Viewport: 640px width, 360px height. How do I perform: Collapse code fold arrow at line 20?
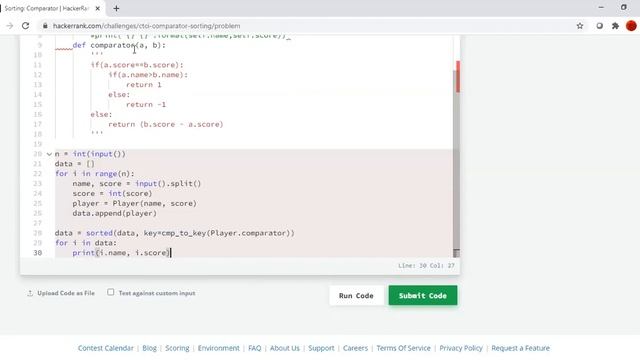click(x=49, y=154)
